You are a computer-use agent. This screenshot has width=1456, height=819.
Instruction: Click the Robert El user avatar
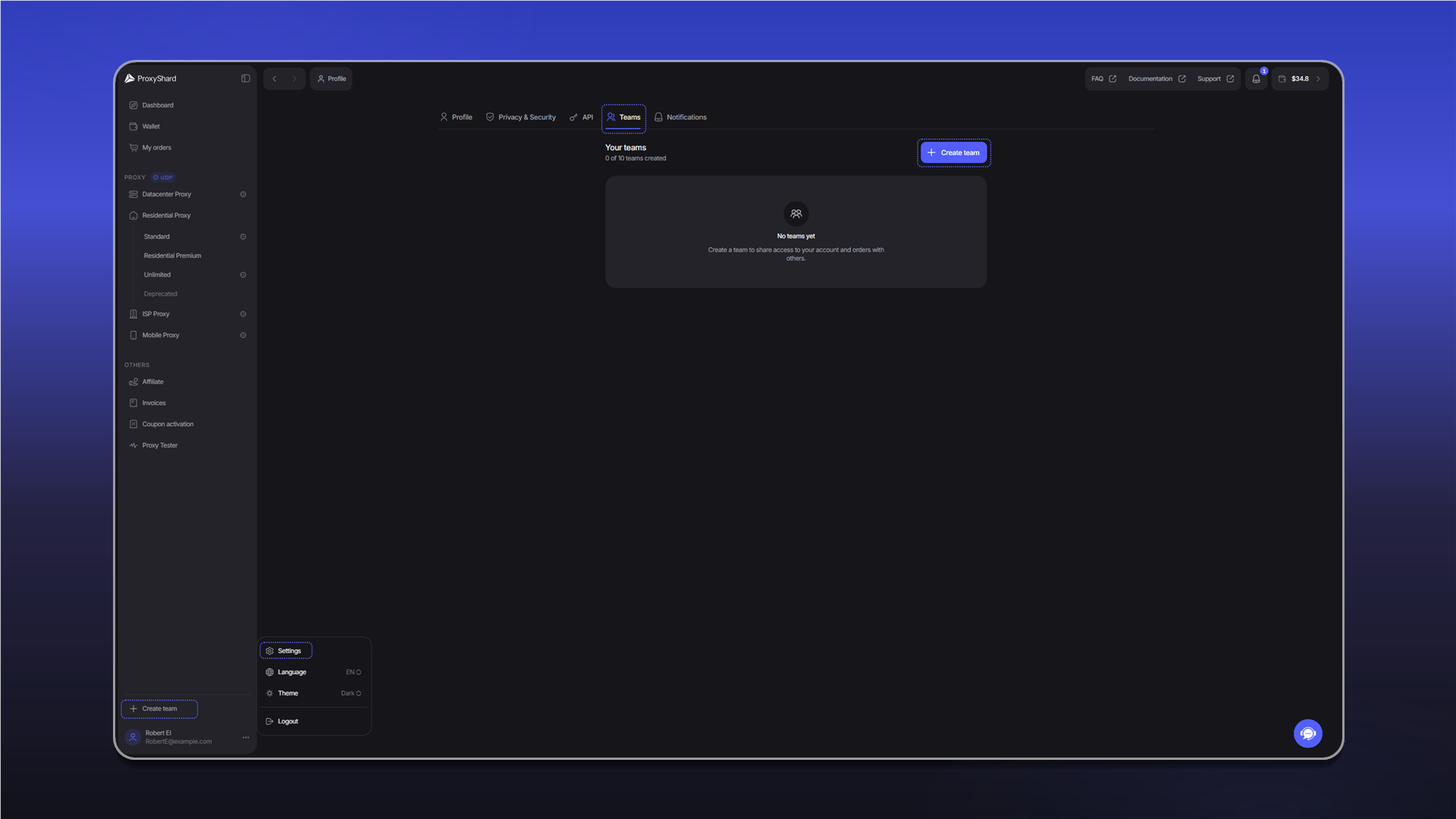(133, 737)
